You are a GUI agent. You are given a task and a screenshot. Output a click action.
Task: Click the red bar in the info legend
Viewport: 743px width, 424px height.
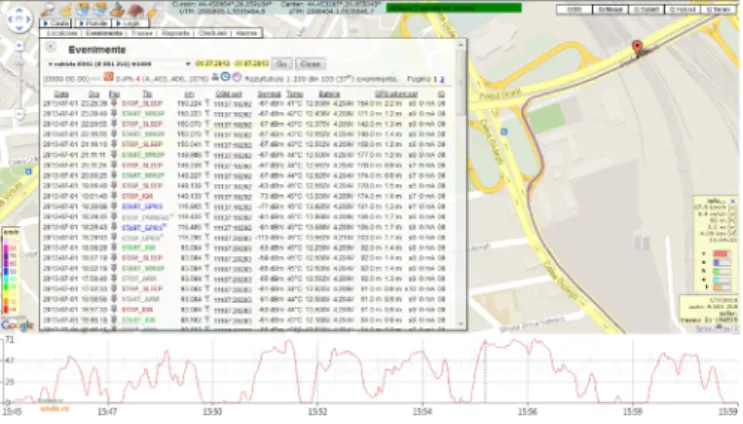[x=721, y=254]
